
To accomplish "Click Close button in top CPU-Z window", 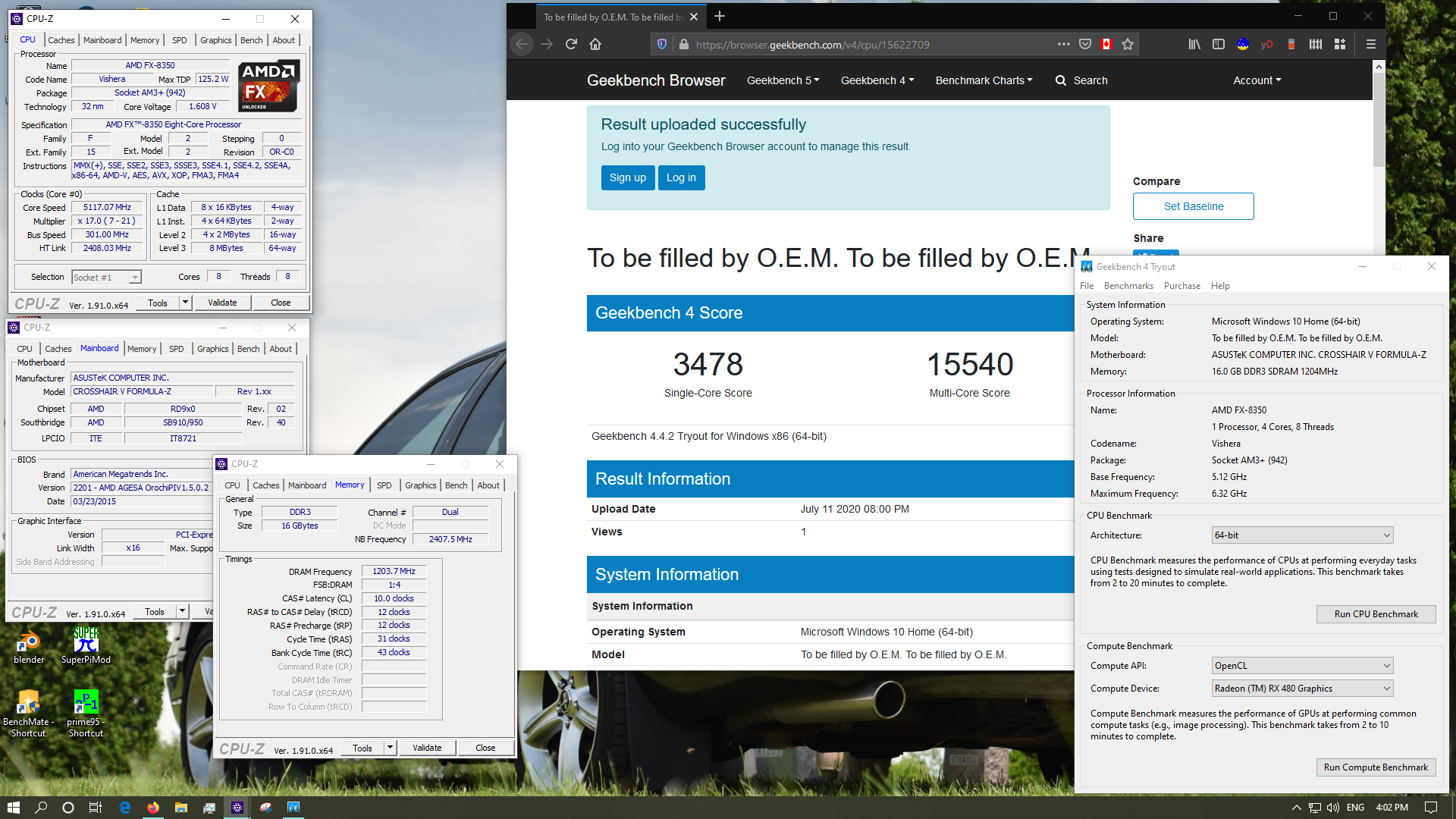I will (x=281, y=303).
